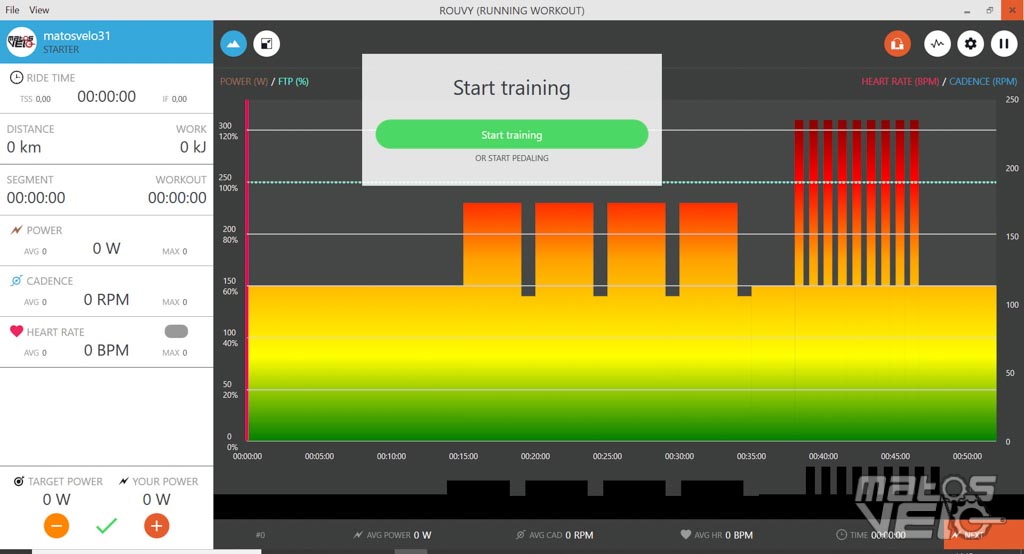Image resolution: width=1024 pixels, height=554 pixels.
Task: Toggle the heart rate switch
Action: pos(176,331)
